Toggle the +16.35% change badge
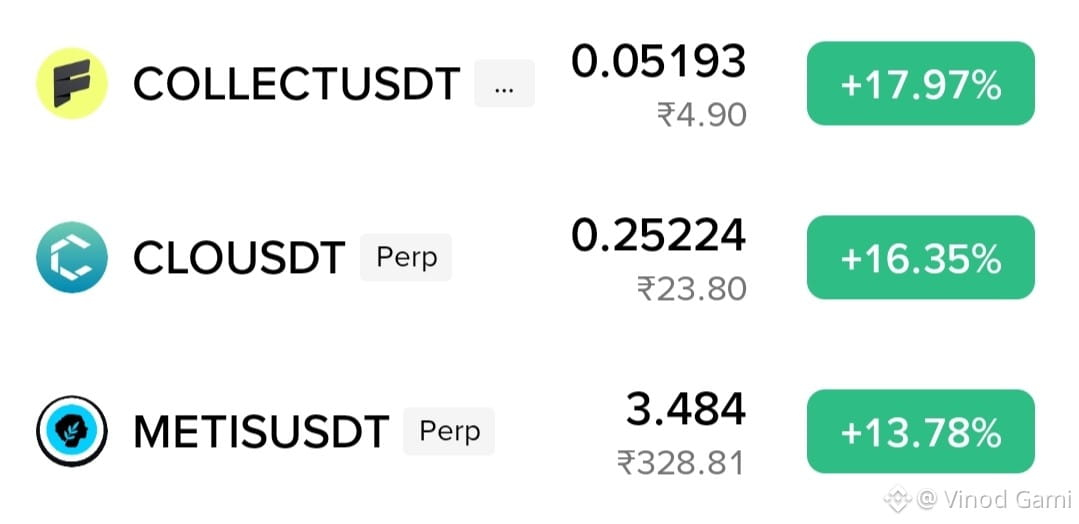 pyautogui.click(x=921, y=258)
